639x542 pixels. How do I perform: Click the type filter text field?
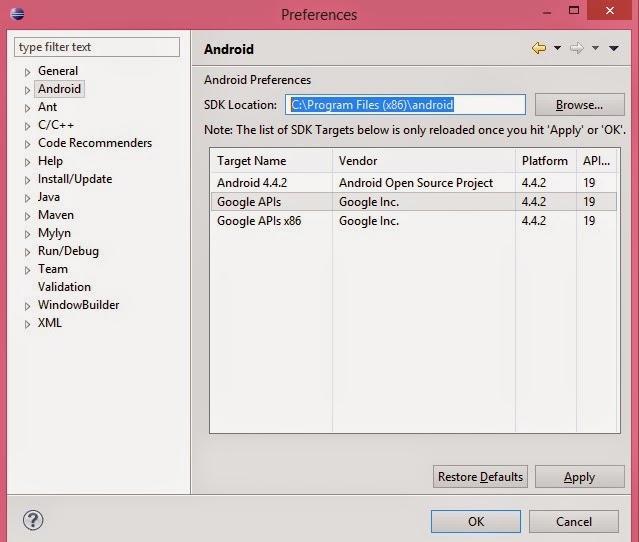[x=97, y=47]
